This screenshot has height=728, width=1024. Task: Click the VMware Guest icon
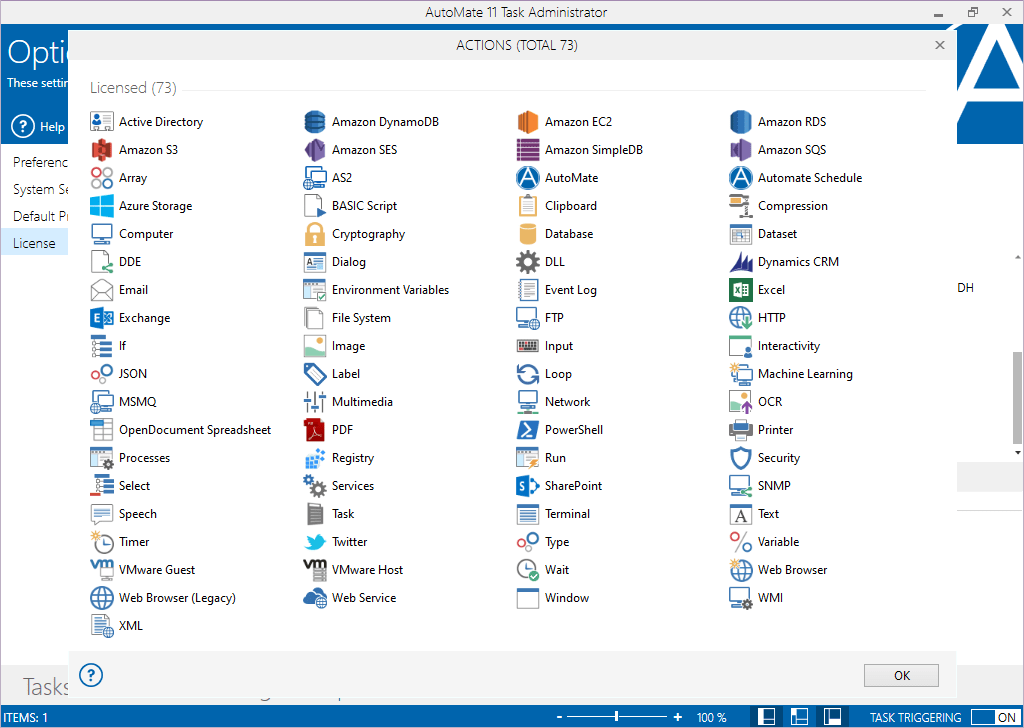tap(102, 569)
